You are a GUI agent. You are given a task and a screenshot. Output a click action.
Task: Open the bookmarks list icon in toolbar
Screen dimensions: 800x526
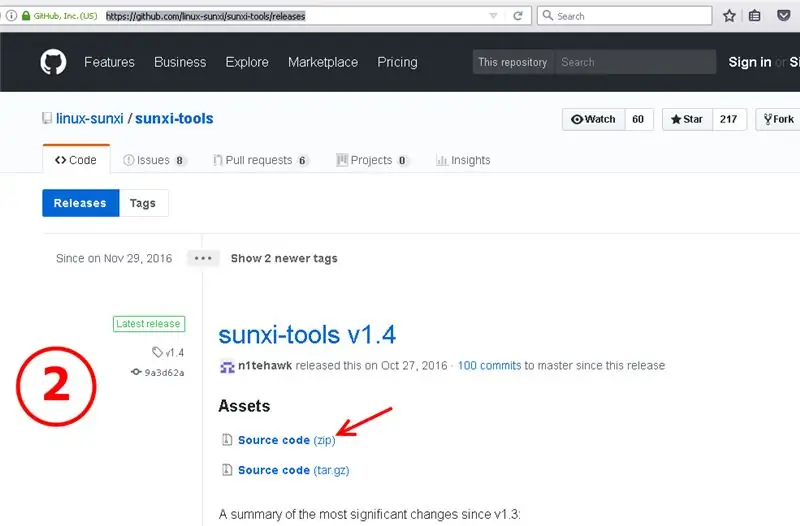pyautogui.click(x=755, y=16)
